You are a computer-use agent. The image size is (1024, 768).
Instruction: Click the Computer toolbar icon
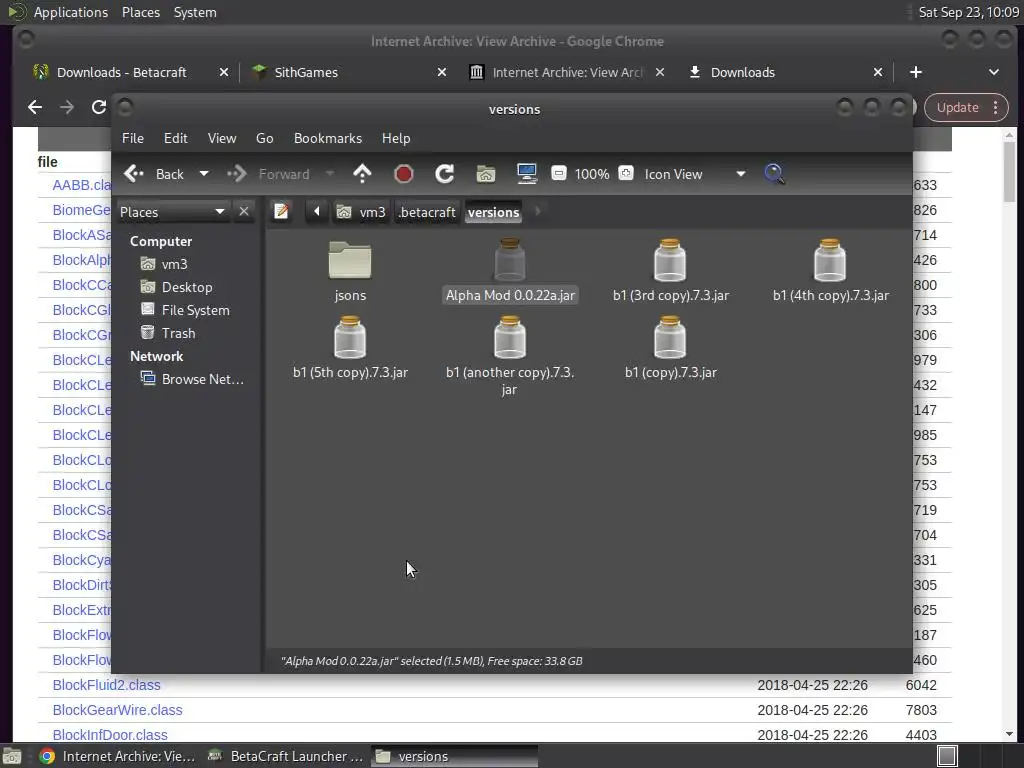[x=526, y=174]
